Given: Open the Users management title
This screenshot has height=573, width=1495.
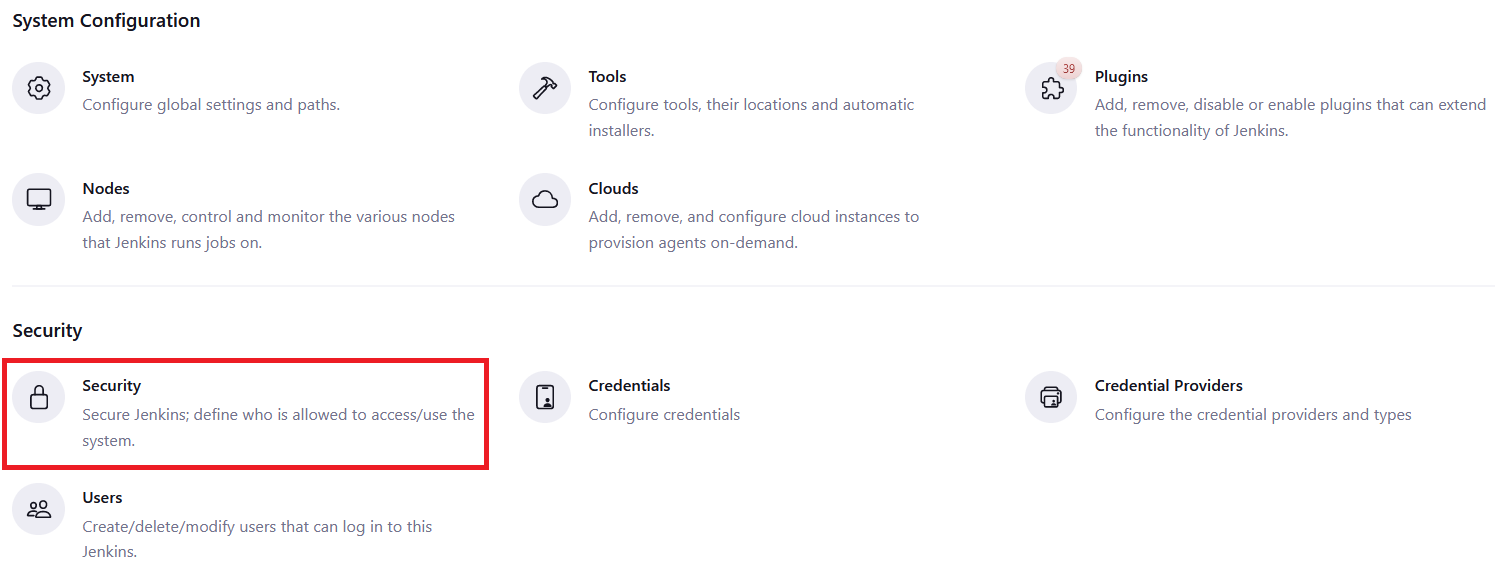Looking at the screenshot, I should pyautogui.click(x=102, y=498).
